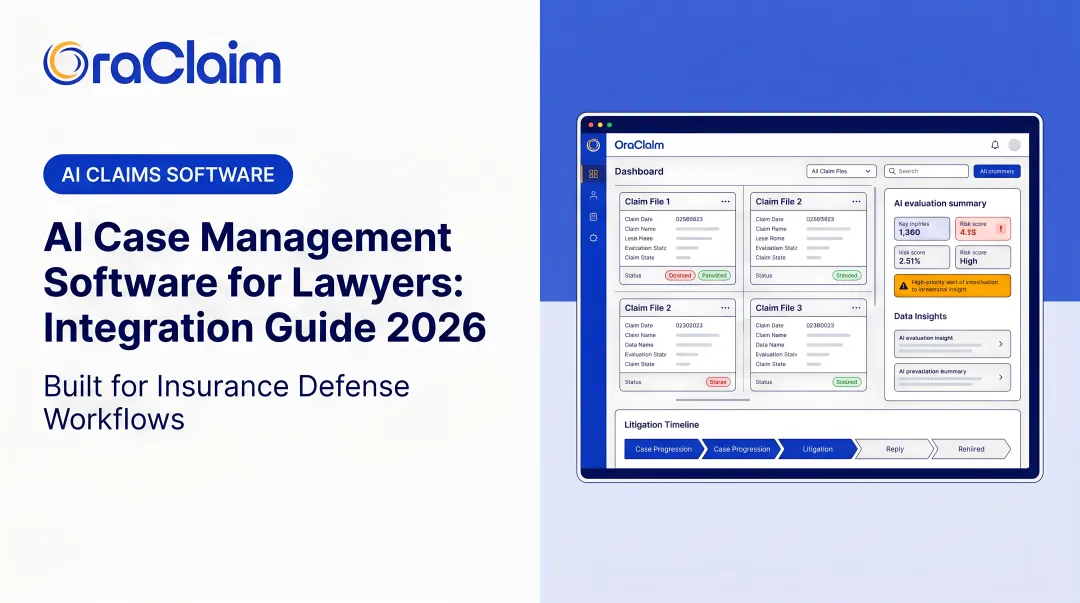Open the user profile icon in the sidebar
This screenshot has width=1080, height=603.
(x=593, y=195)
